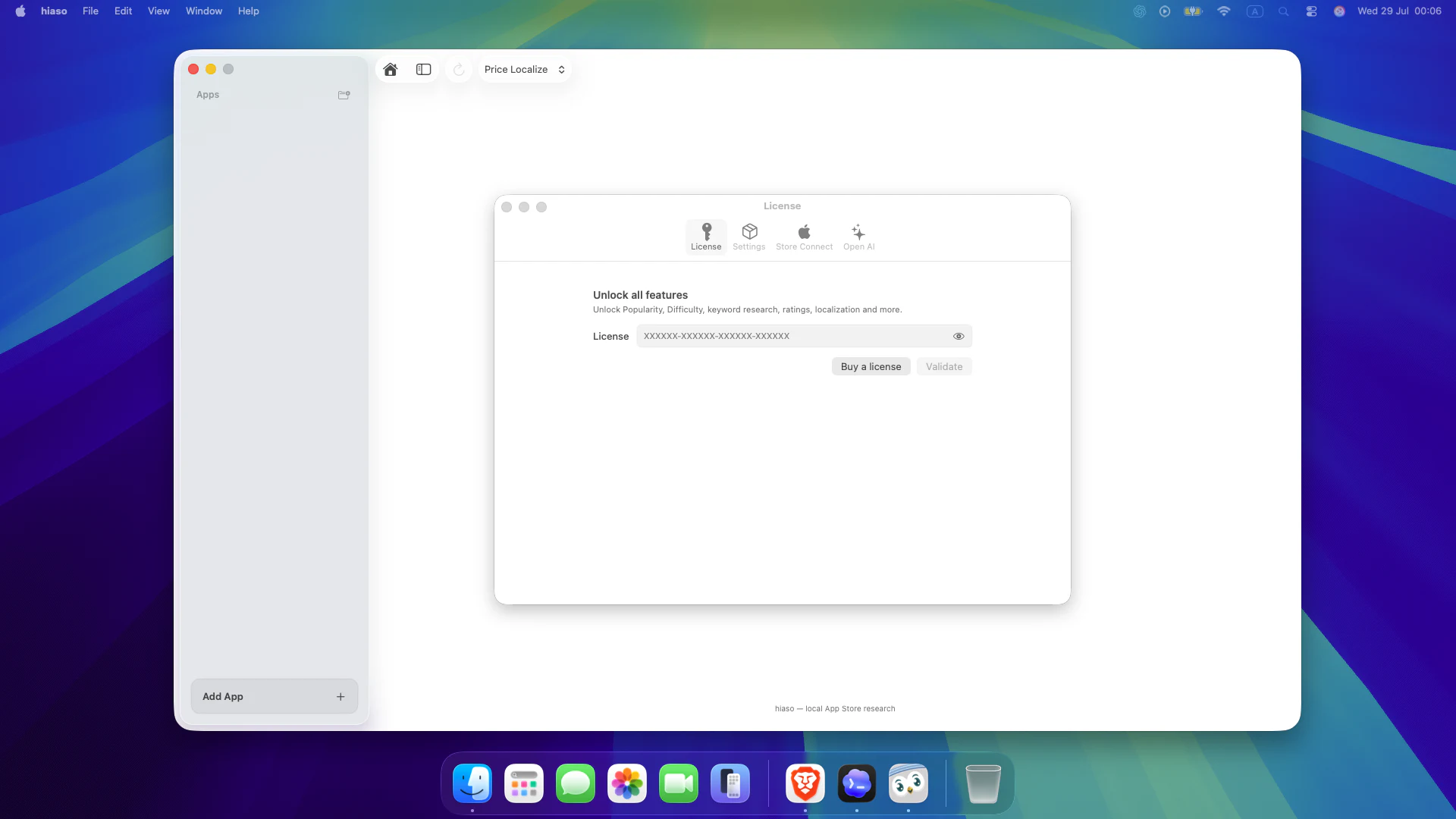This screenshot has height=819, width=1456.
Task: Open Control Center in menu bar
Action: (x=1311, y=11)
